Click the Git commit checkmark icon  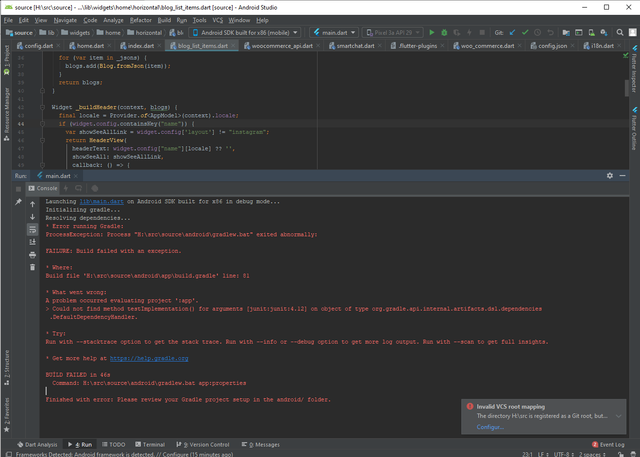[x=525, y=33]
